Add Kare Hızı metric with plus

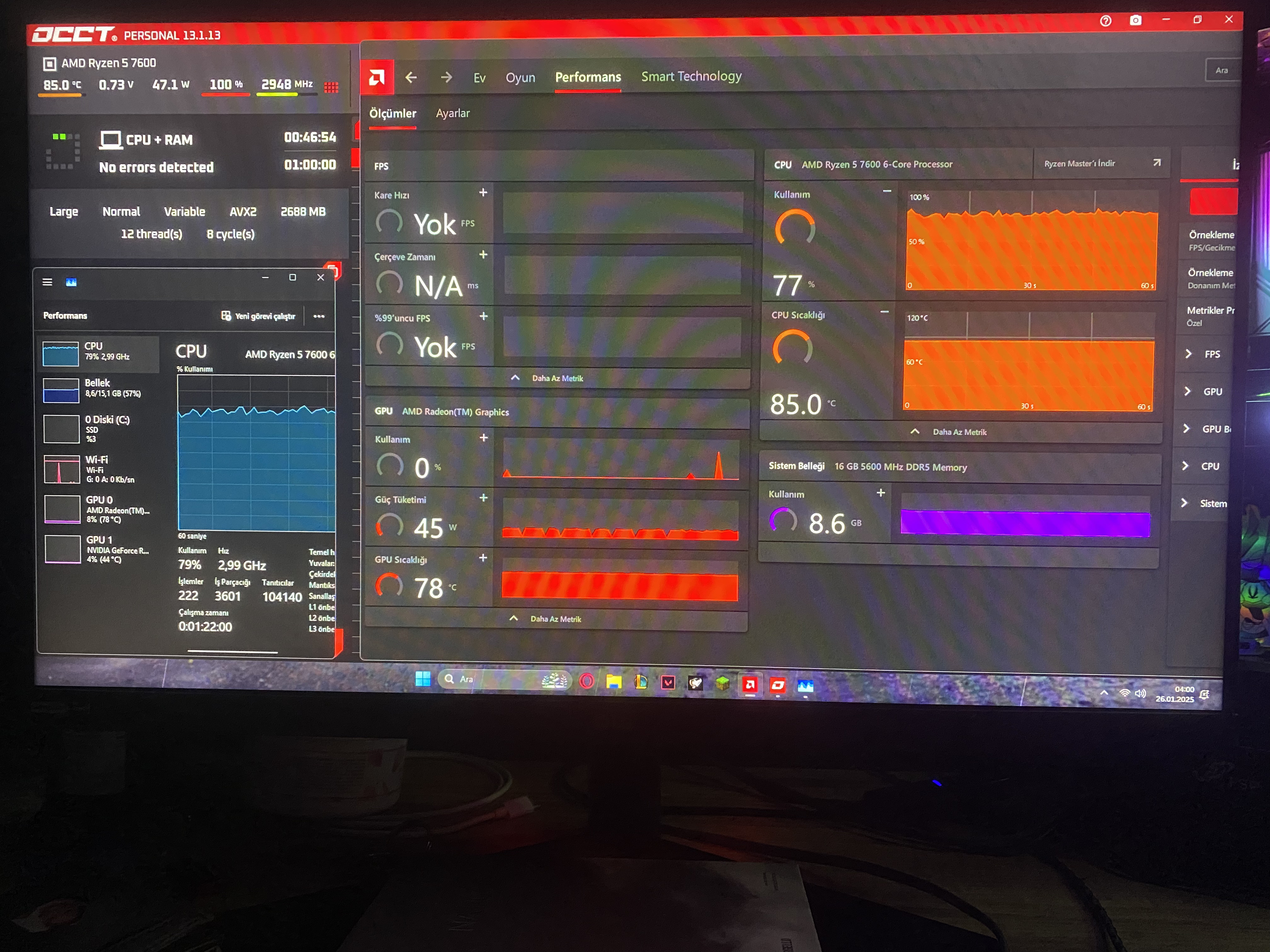point(483,193)
